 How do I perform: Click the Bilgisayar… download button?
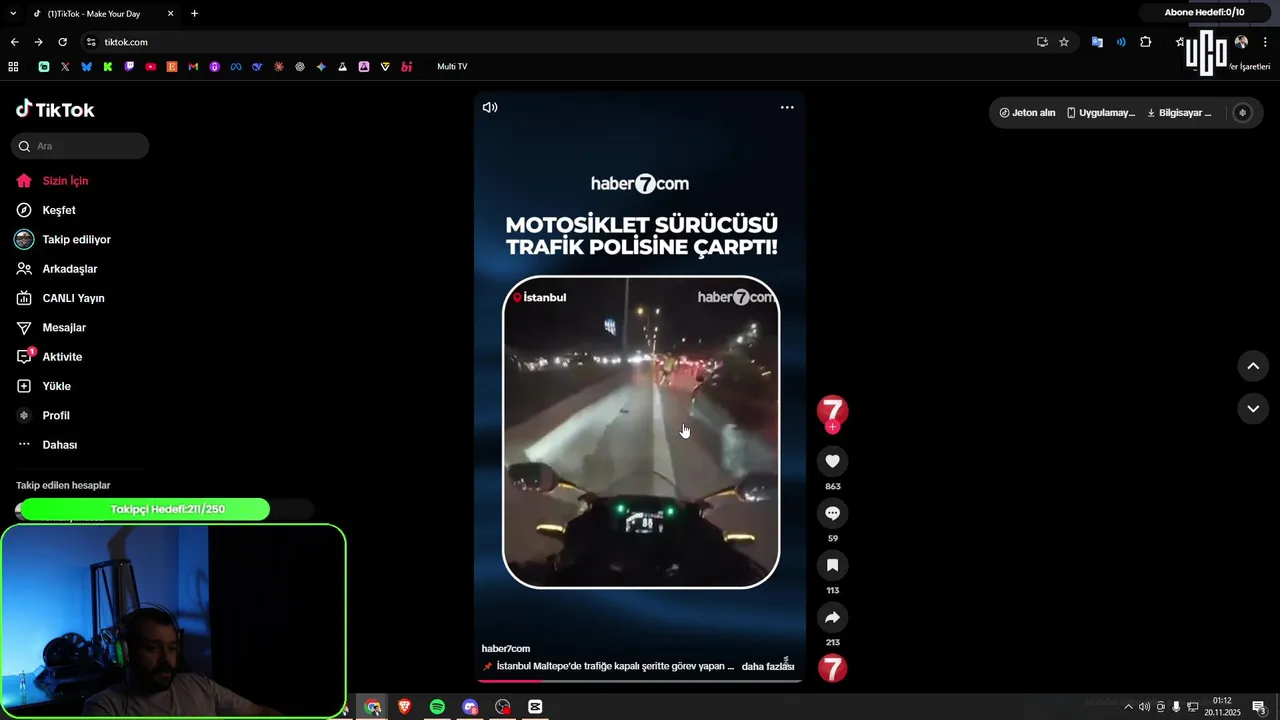pyautogui.click(x=1179, y=113)
